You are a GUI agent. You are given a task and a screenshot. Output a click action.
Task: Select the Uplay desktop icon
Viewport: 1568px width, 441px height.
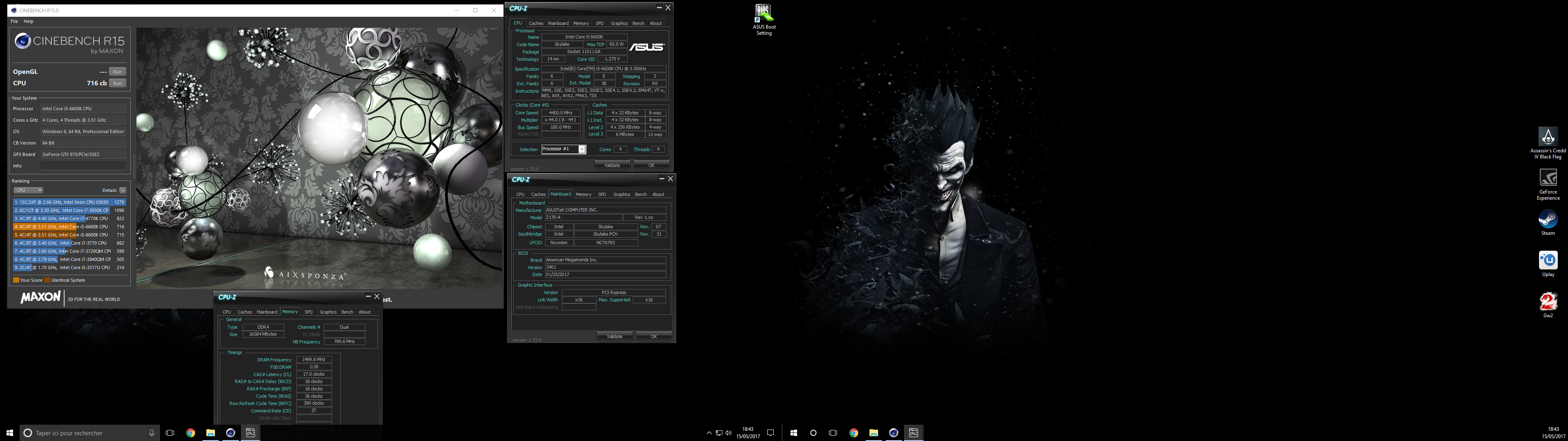coord(1547,264)
